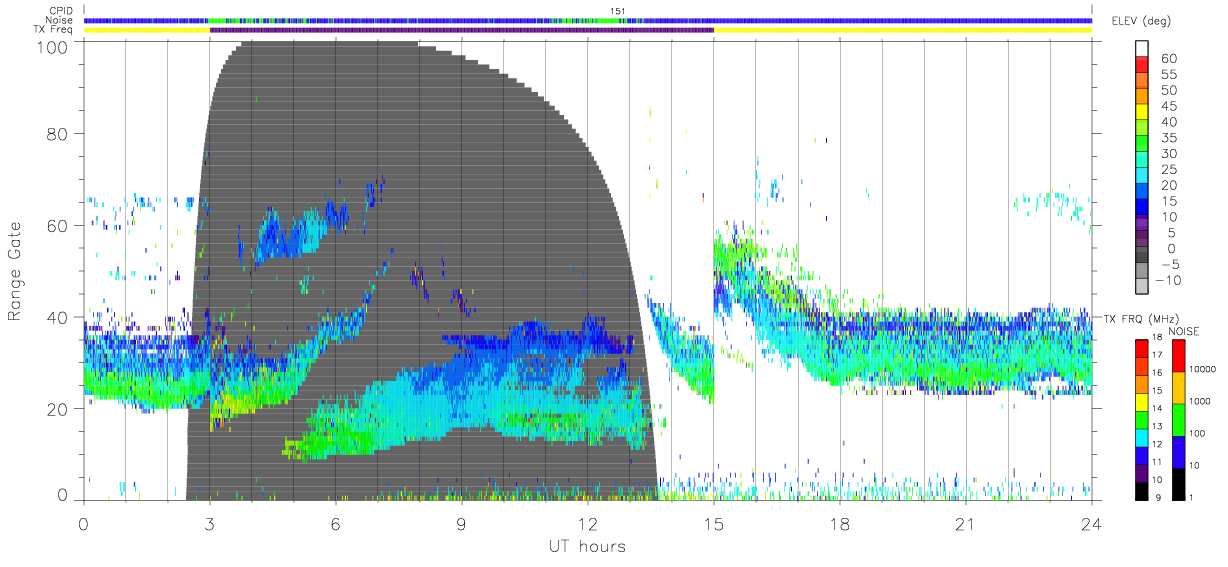Screen dimensions: 1228x567
Task: Click the '25' label on ELEV color bar
Action: 1169,169
